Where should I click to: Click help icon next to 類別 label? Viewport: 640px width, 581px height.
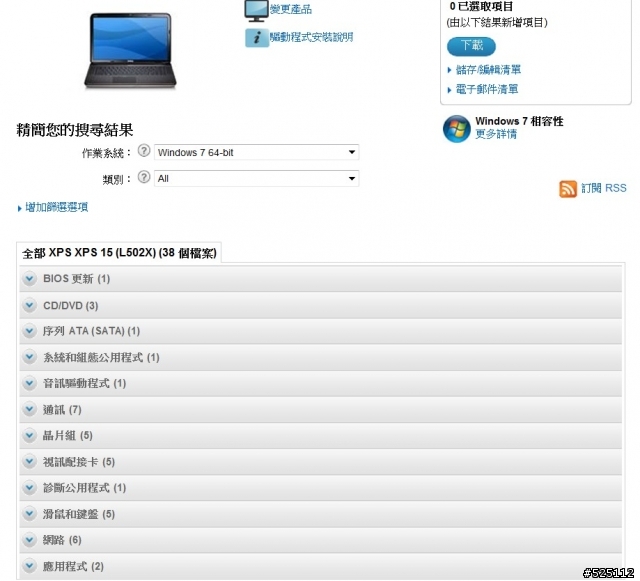[144, 177]
